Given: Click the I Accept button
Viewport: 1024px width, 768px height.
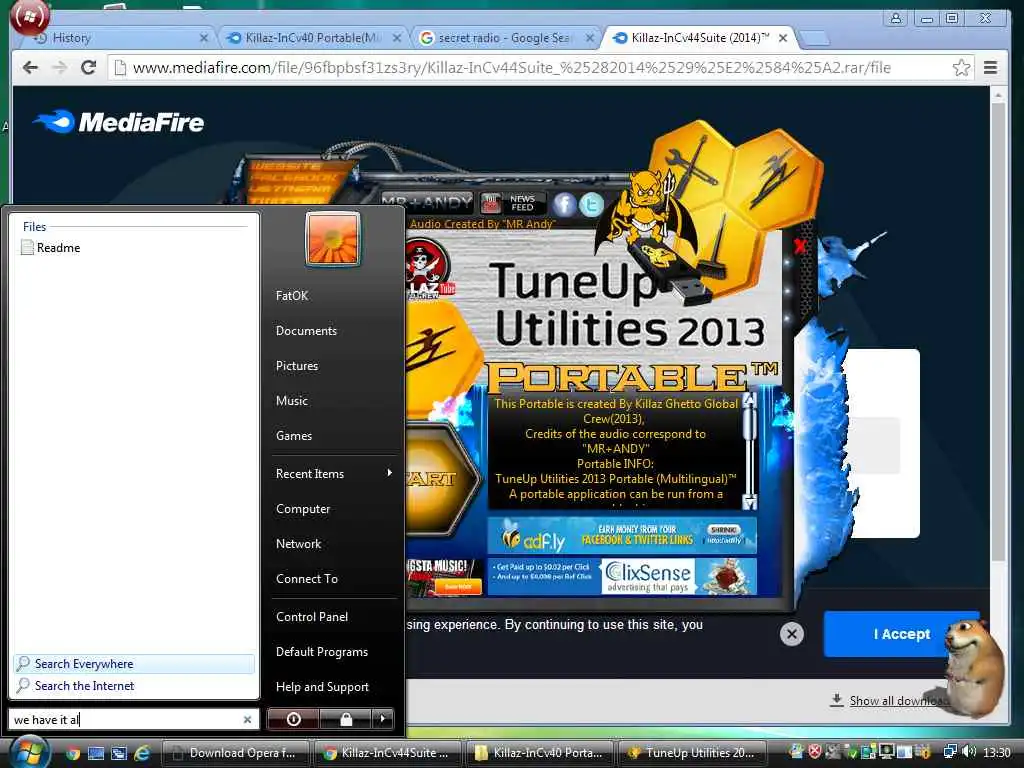Looking at the screenshot, I should pyautogui.click(x=901, y=634).
